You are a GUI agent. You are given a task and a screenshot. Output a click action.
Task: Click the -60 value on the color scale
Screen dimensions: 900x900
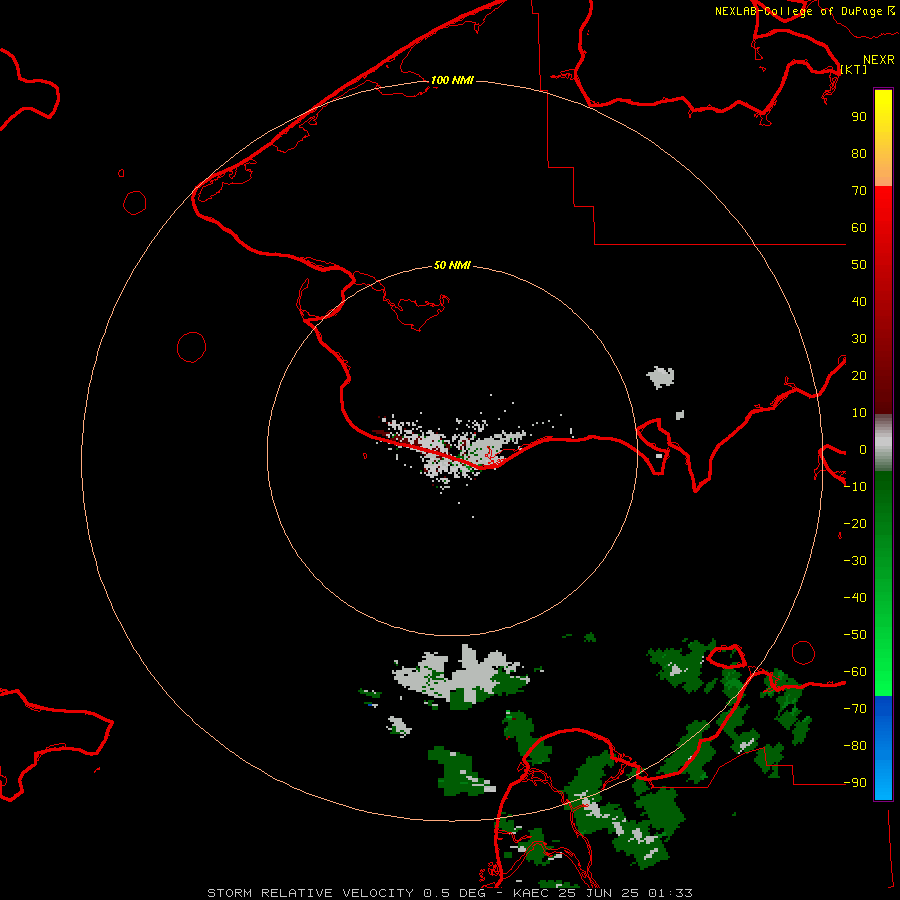[x=855, y=672]
